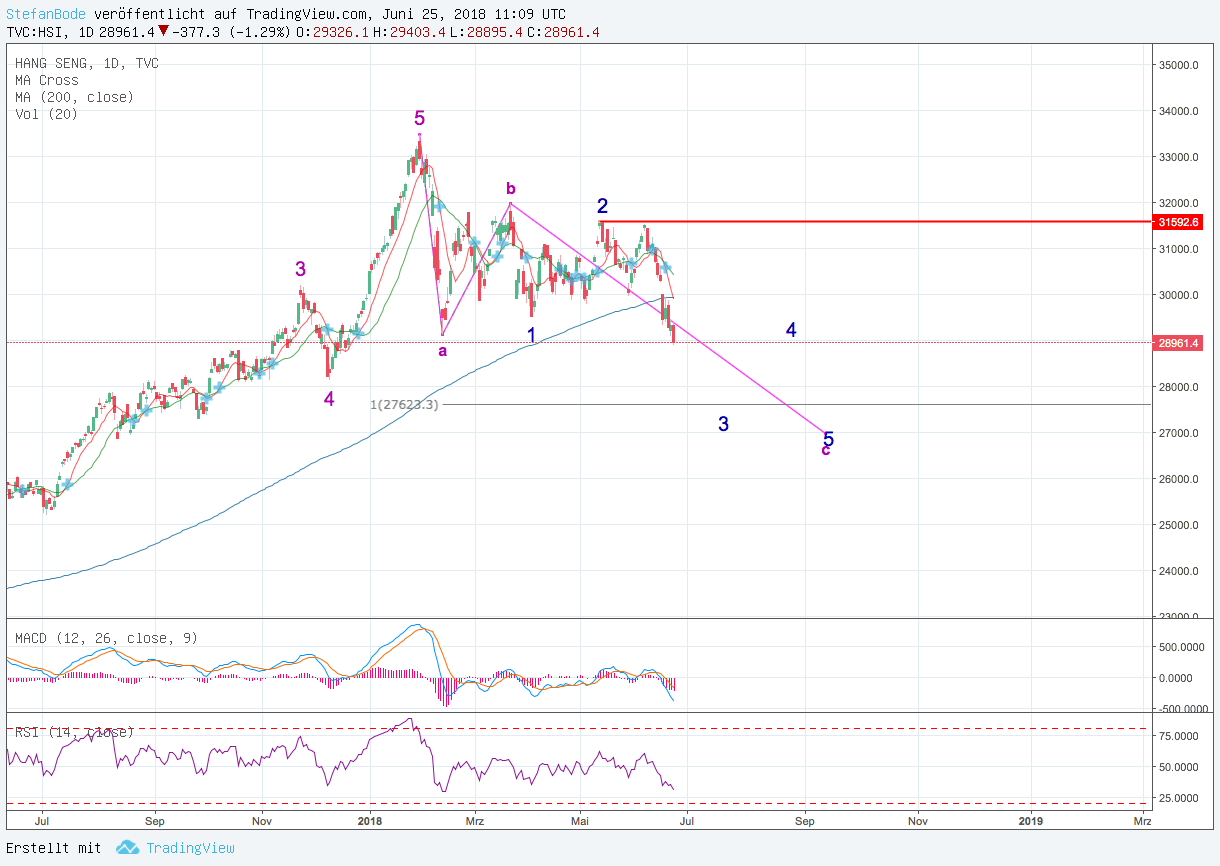
Task: Click the 2018 time axis label
Action: click(370, 821)
